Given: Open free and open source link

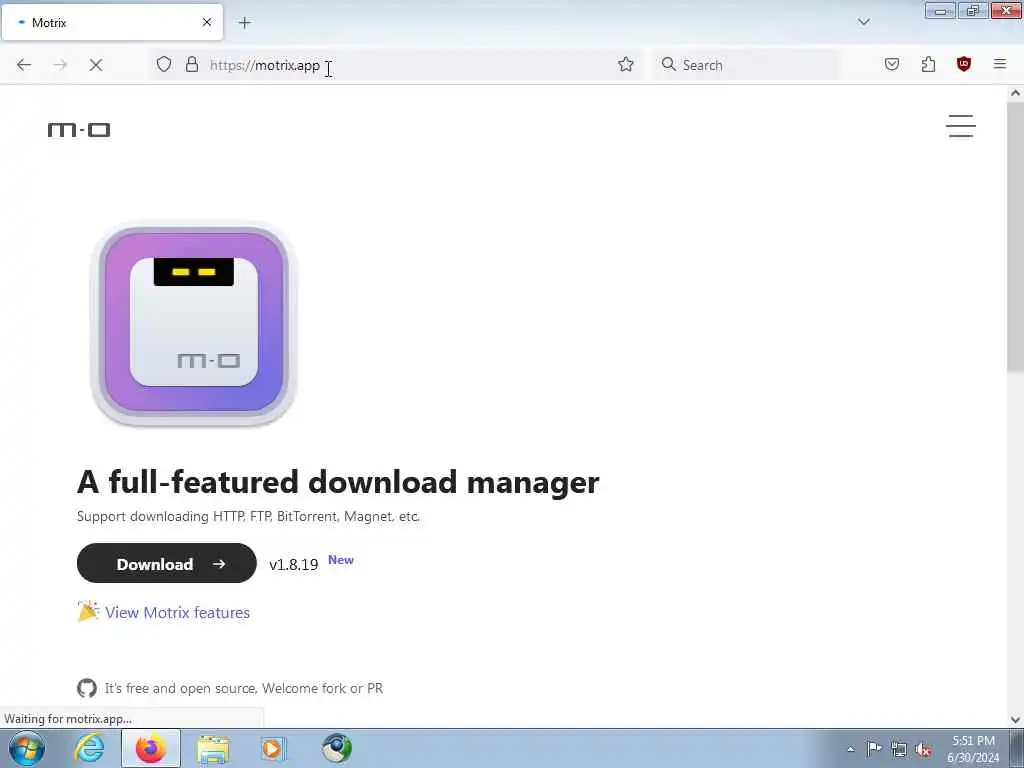Looking at the screenshot, I should point(244,688).
